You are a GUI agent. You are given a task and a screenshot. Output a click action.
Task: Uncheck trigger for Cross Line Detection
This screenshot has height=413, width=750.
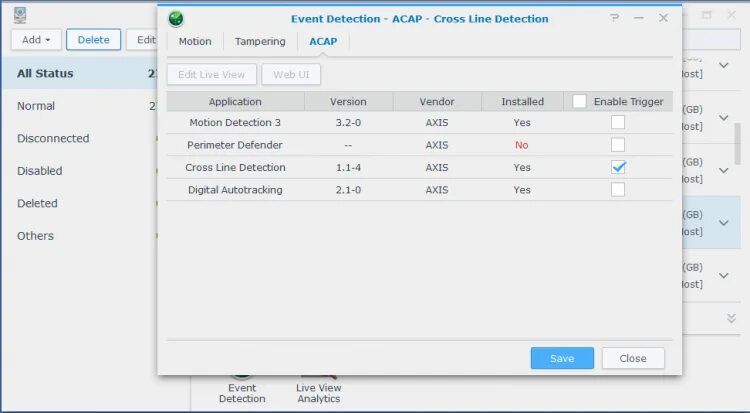point(618,167)
